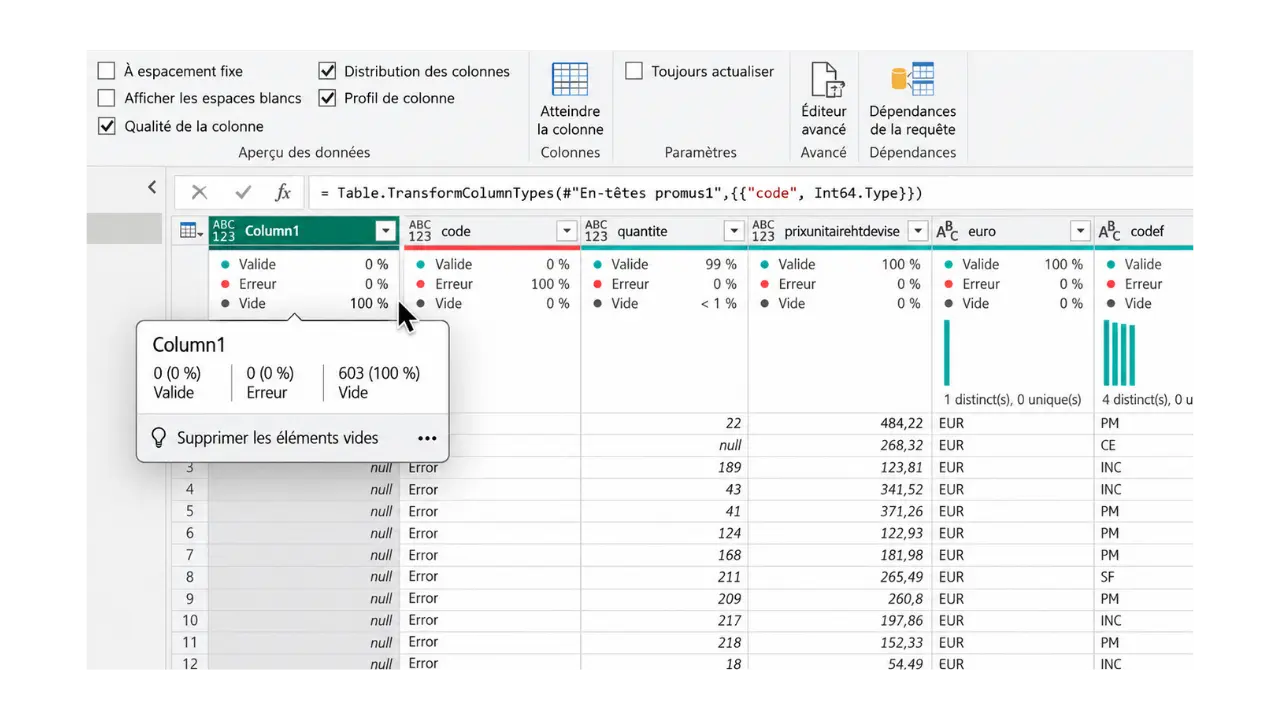This screenshot has height=720, width=1280.
Task: Check Afficher les espaces blancs
Action: click(106, 98)
